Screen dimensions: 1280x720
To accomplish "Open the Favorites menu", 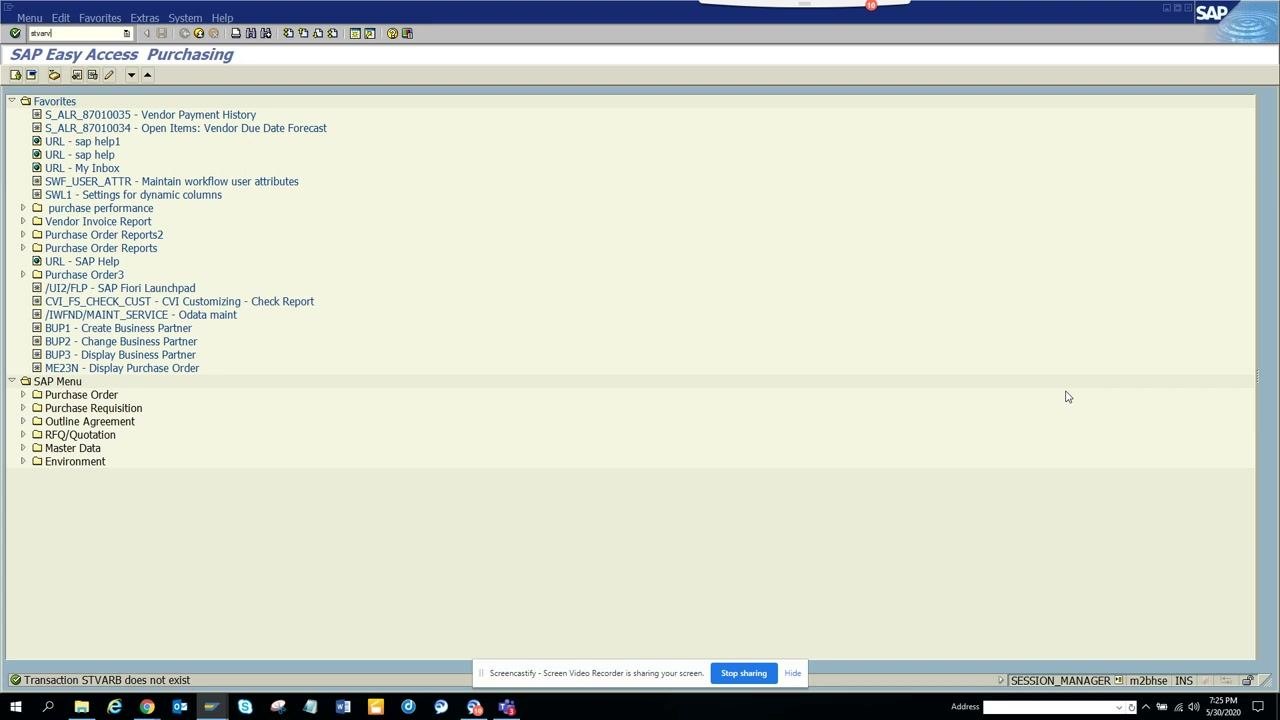I will (100, 18).
